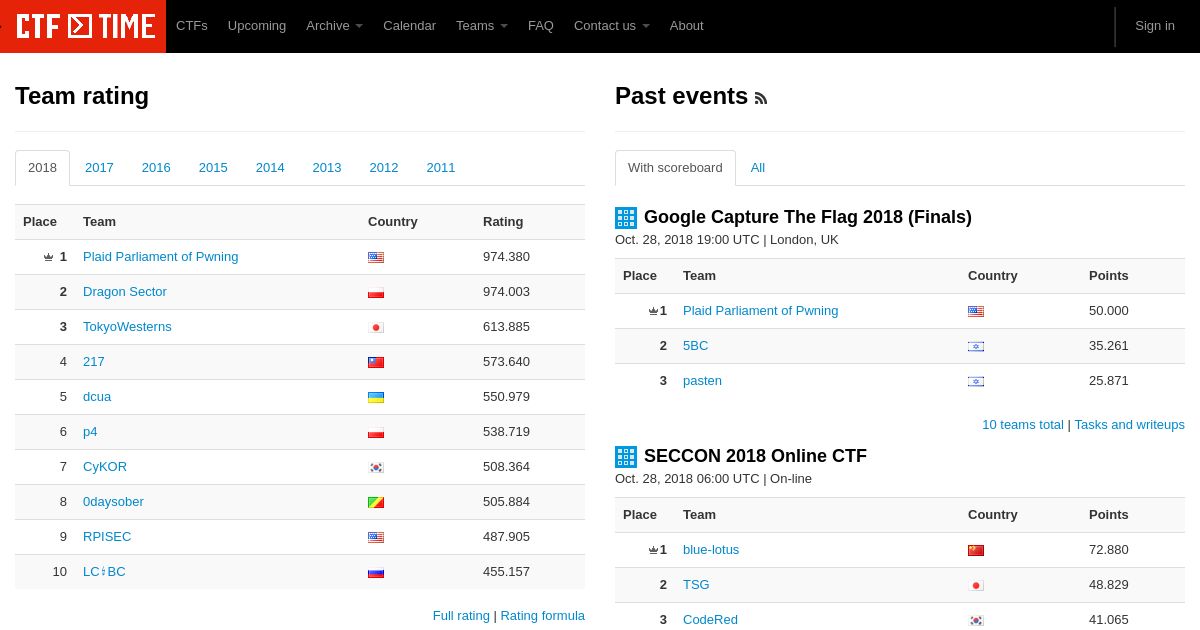
Task: Click the Russian flag in the LC↯BC row
Action: [376, 572]
